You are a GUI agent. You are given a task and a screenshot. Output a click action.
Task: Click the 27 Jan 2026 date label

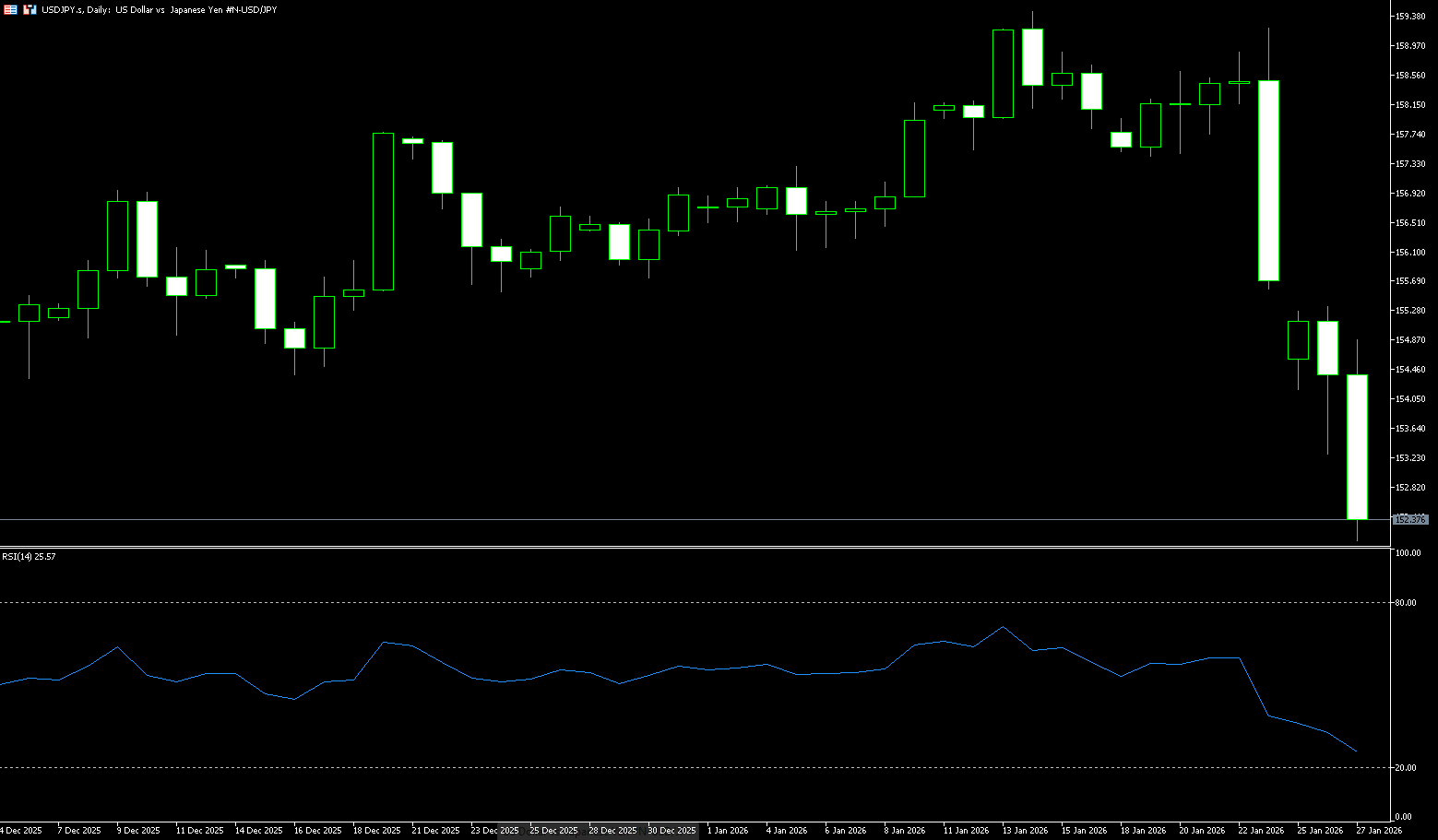(x=1379, y=831)
